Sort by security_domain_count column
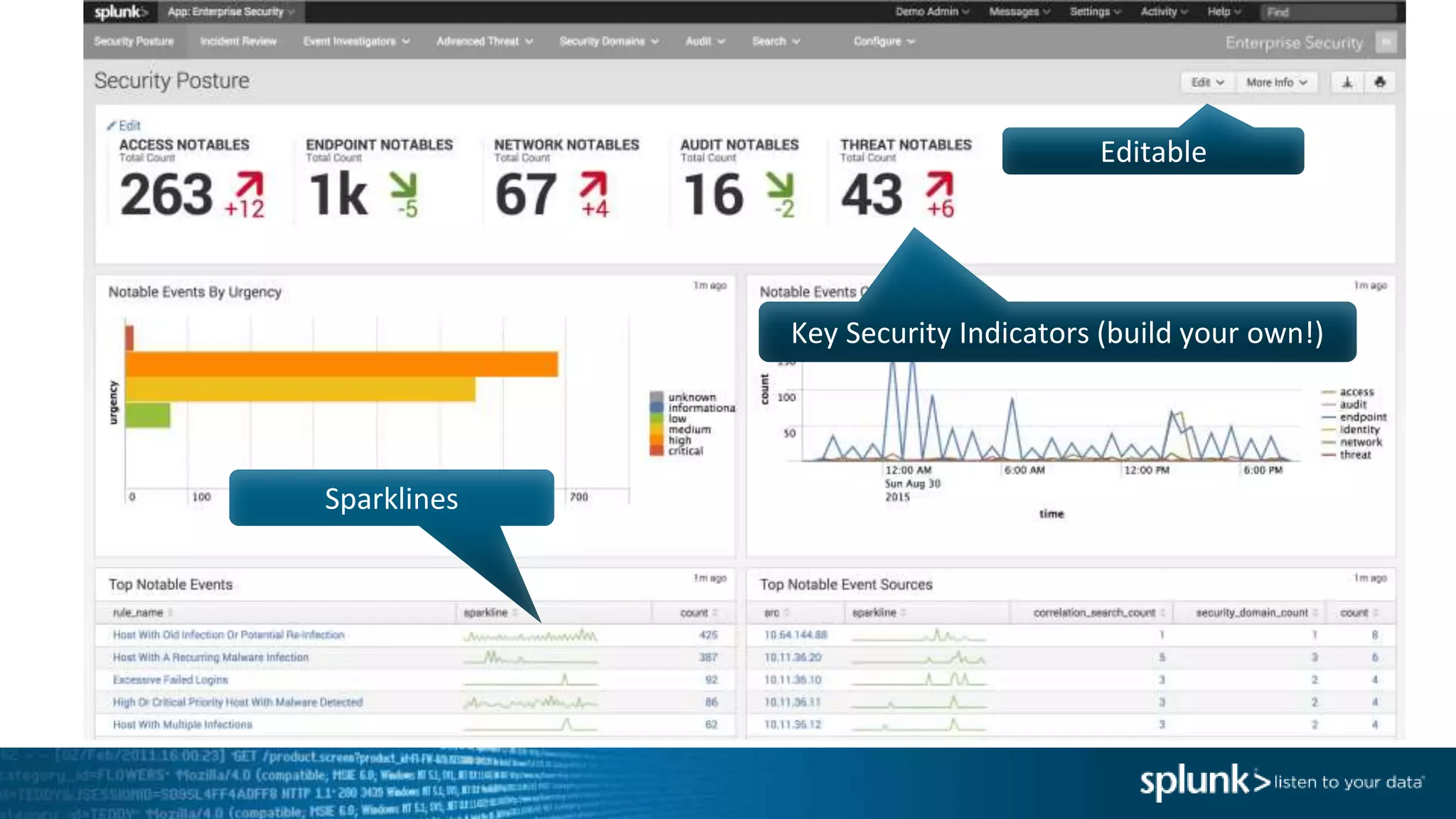This screenshot has width=1456, height=819. tap(1257, 613)
